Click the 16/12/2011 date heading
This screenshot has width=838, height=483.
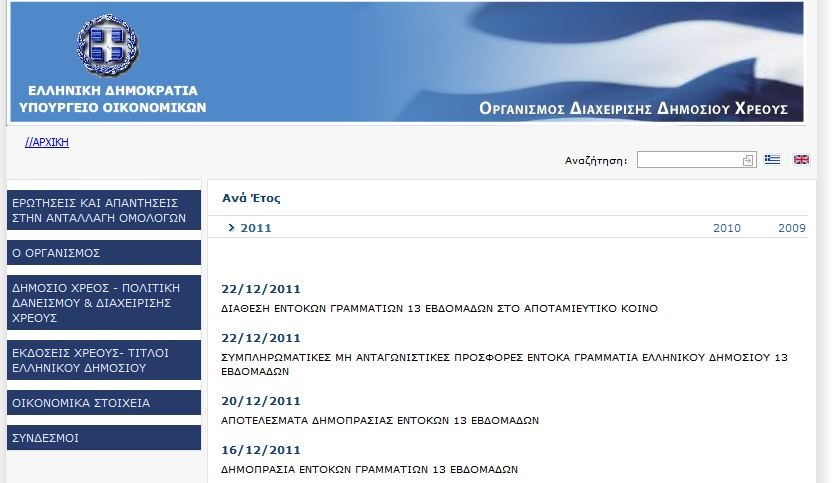261,450
